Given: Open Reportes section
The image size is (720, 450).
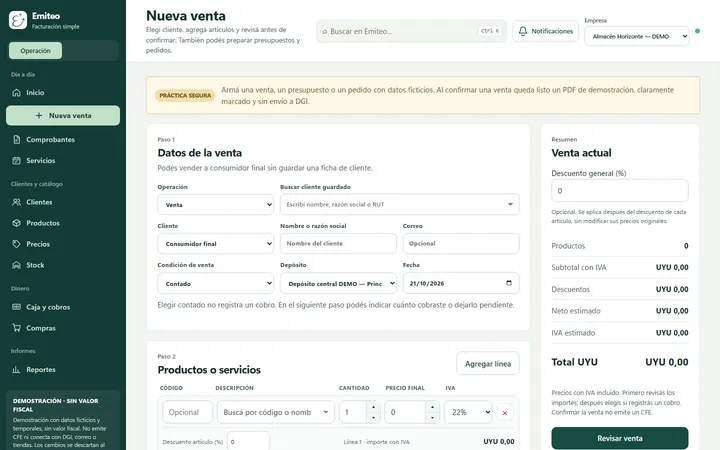Looking at the screenshot, I should coord(63,370).
